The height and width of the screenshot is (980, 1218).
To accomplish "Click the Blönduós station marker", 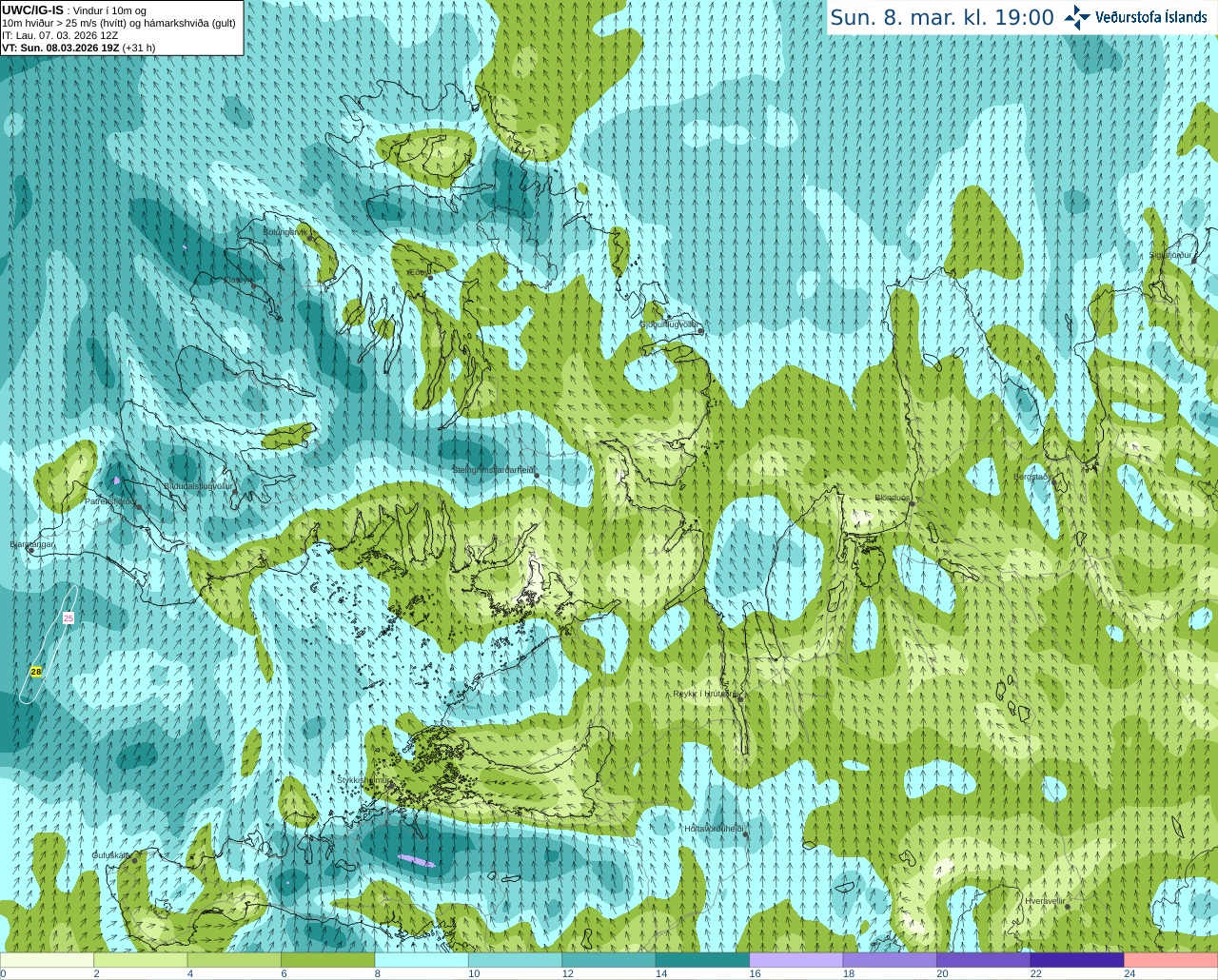I will 912,503.
